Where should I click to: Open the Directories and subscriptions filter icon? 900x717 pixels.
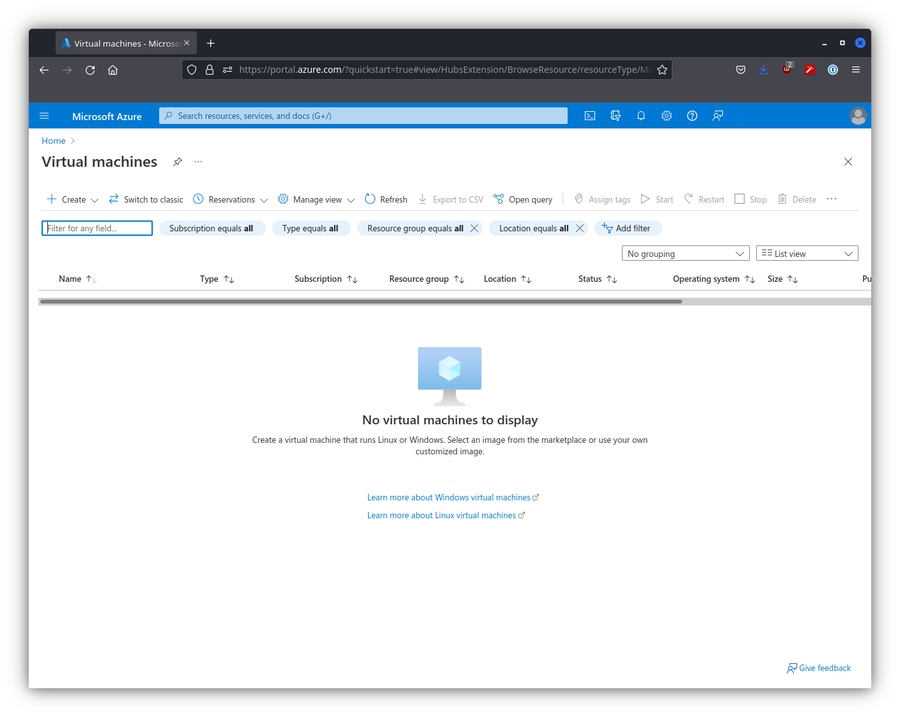click(616, 116)
